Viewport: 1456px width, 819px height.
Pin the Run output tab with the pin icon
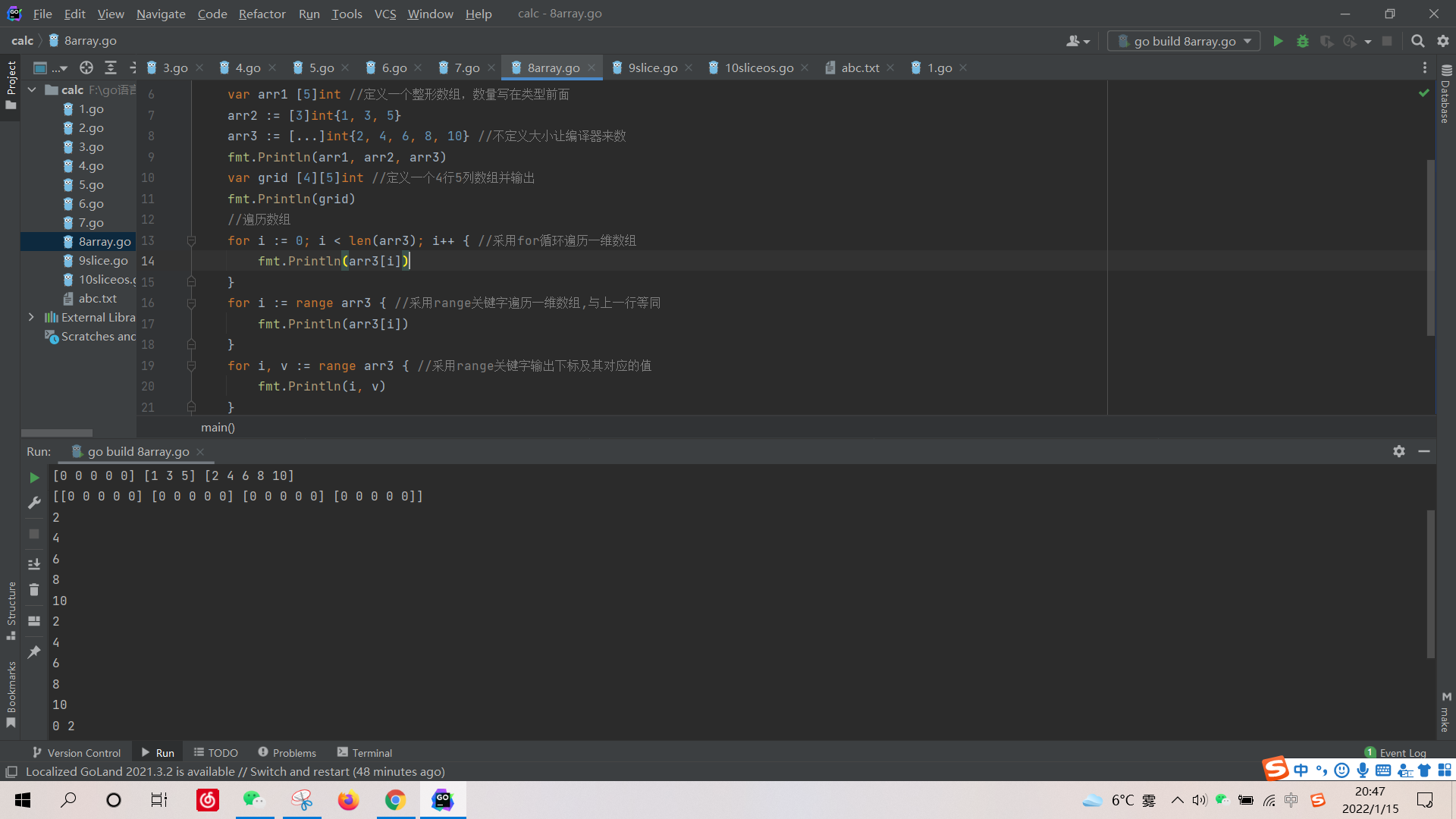click(x=33, y=651)
